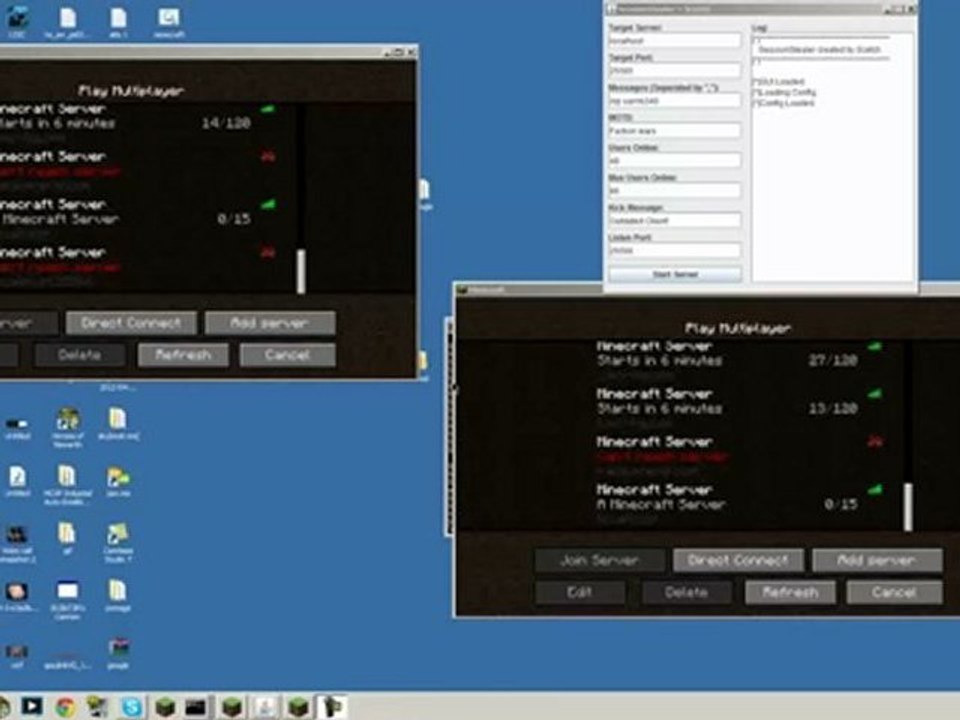Click Add server in left Minecraft window

coord(270,323)
